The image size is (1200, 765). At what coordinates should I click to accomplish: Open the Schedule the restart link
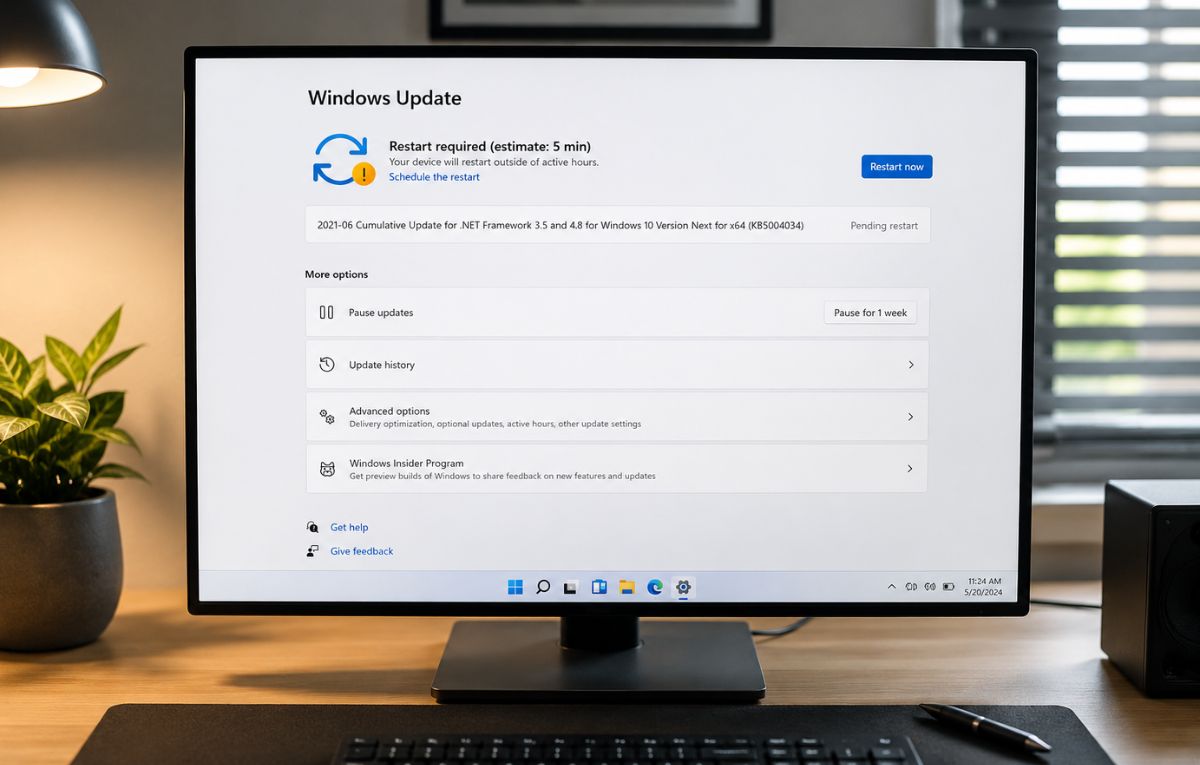pyautogui.click(x=434, y=177)
